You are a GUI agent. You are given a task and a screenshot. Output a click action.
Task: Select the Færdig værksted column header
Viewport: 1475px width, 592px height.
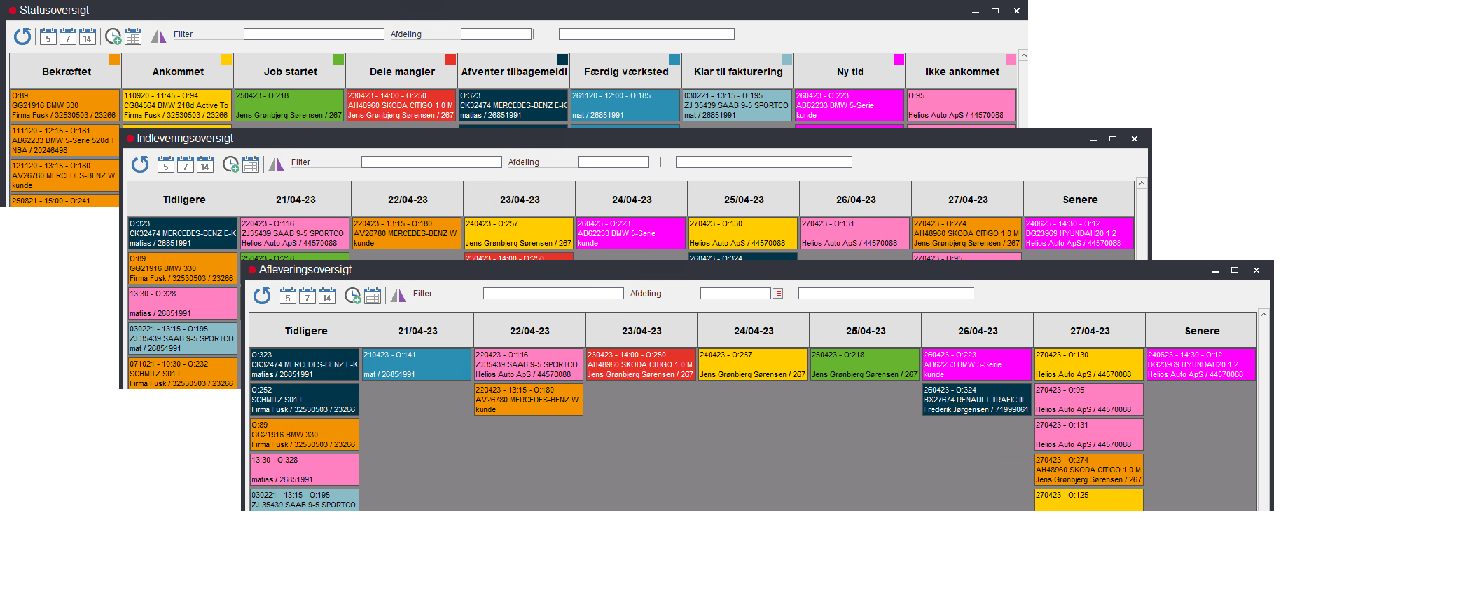click(625, 72)
